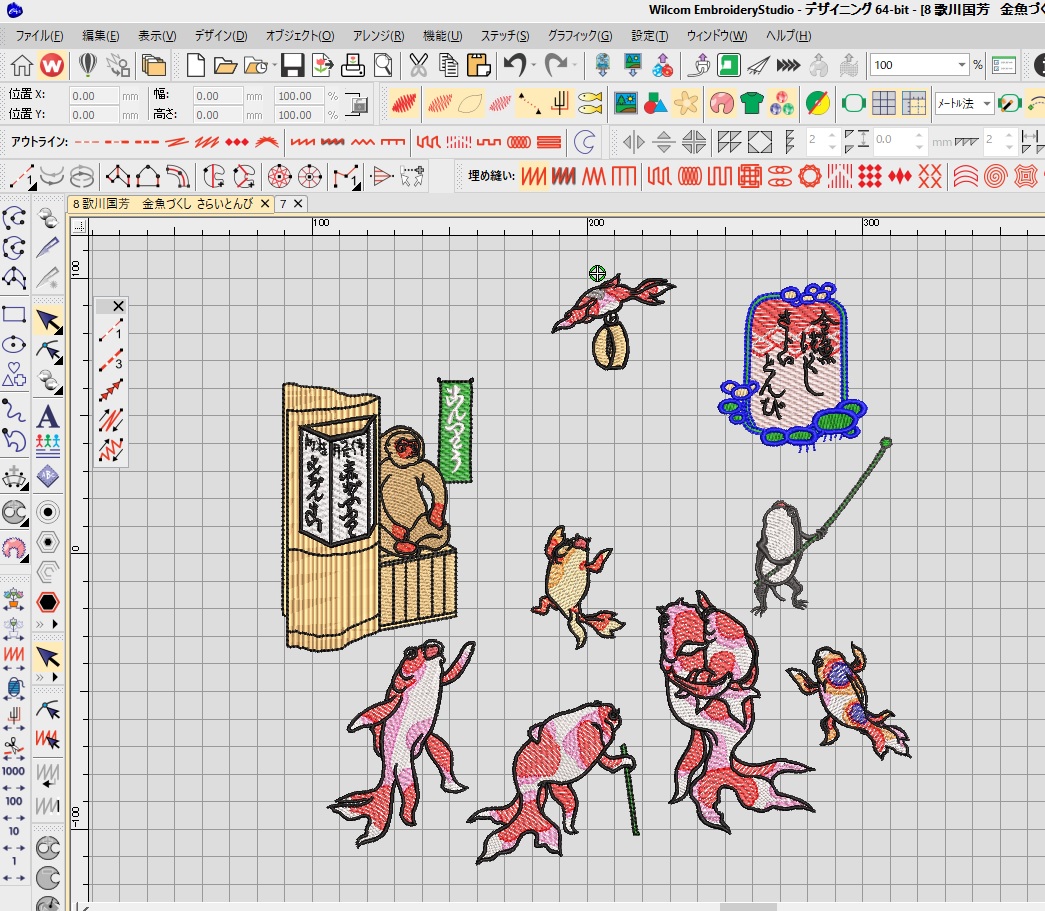Screen dimensions: 1045x911
Task: Open the 編集(E) menu
Action: pos(101,36)
